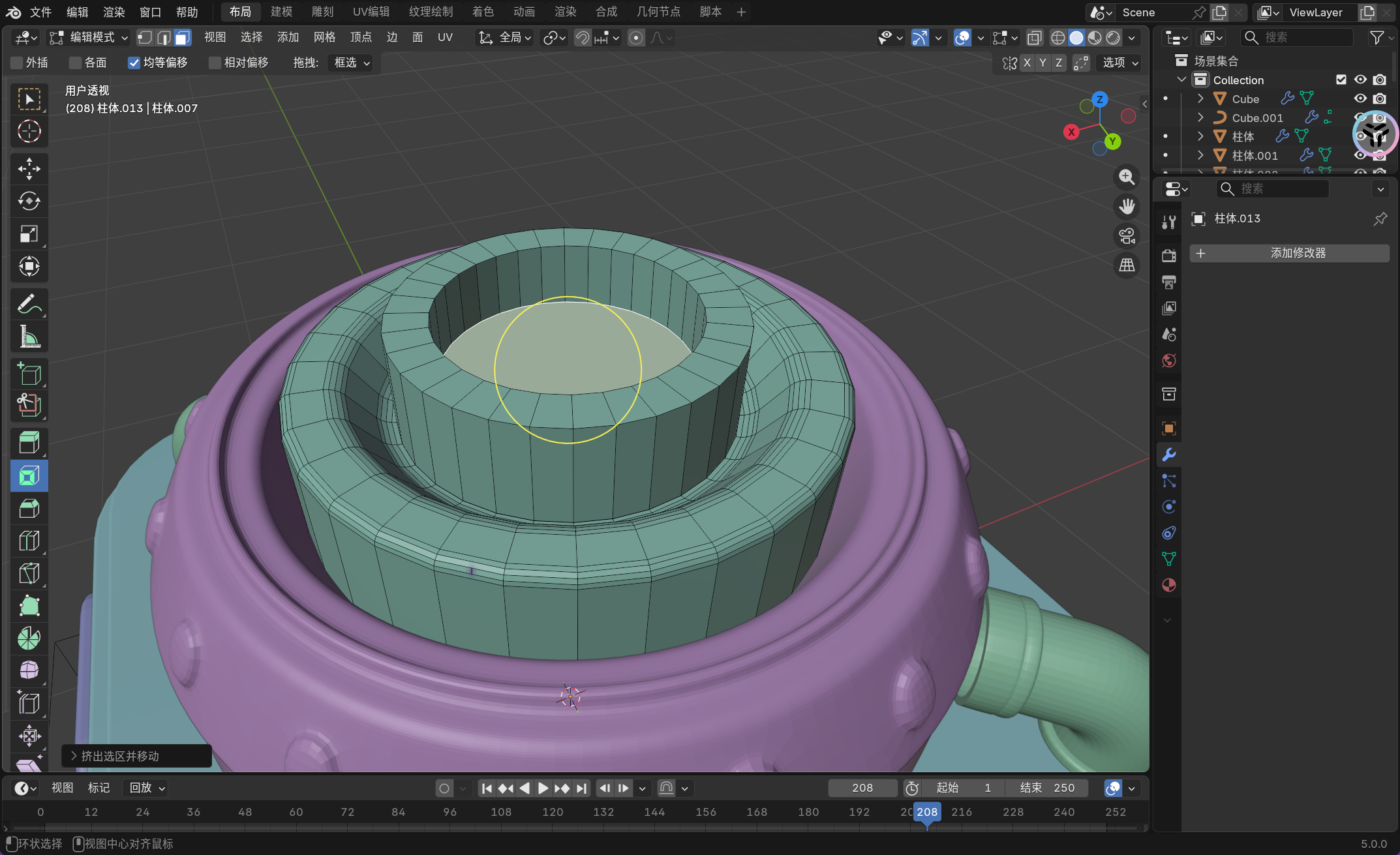The image size is (1400, 855).
Task: Uncheck the 均等偏移 checkbox
Action: (134, 63)
